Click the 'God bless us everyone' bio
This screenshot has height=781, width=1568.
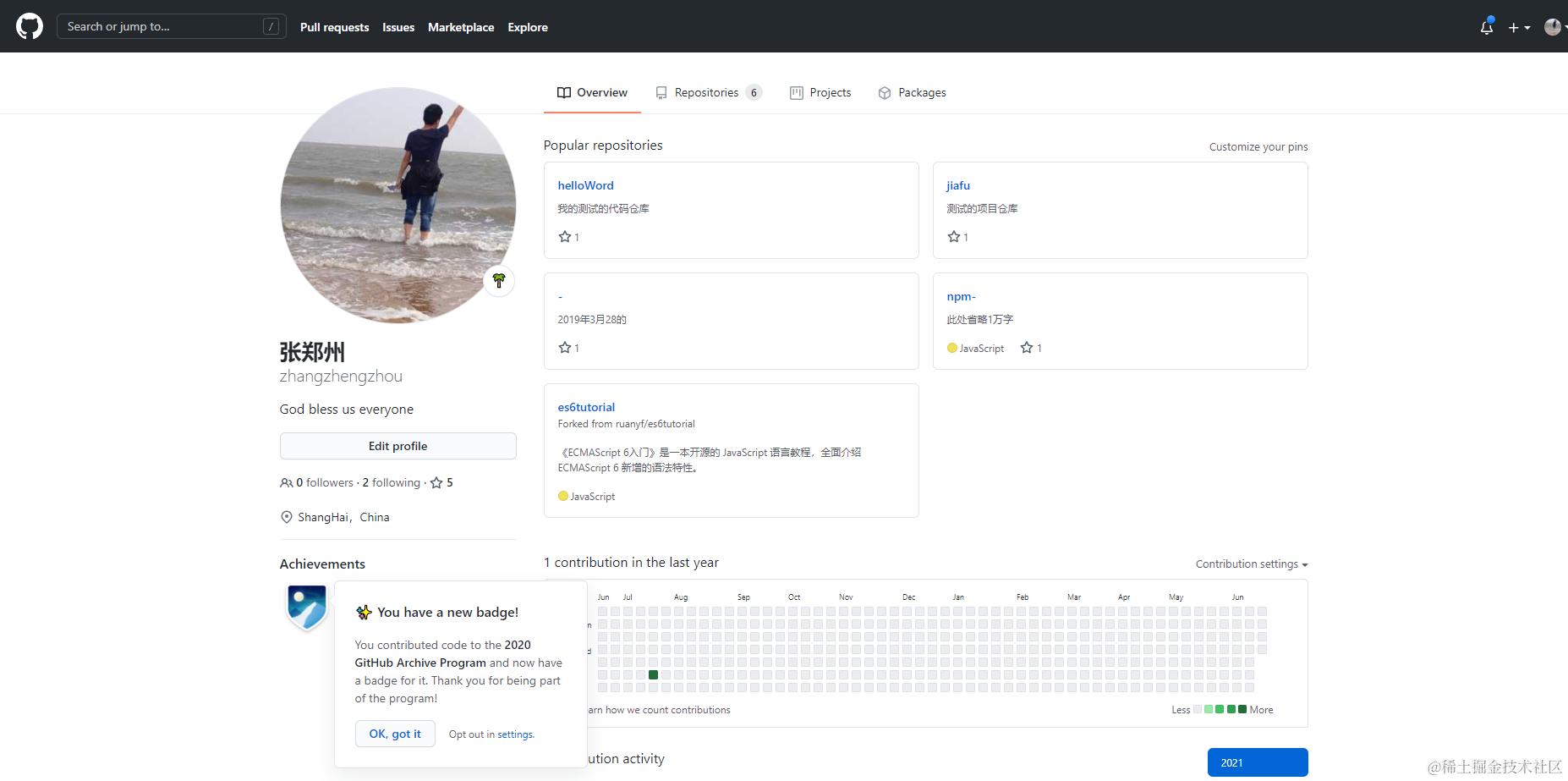click(347, 410)
